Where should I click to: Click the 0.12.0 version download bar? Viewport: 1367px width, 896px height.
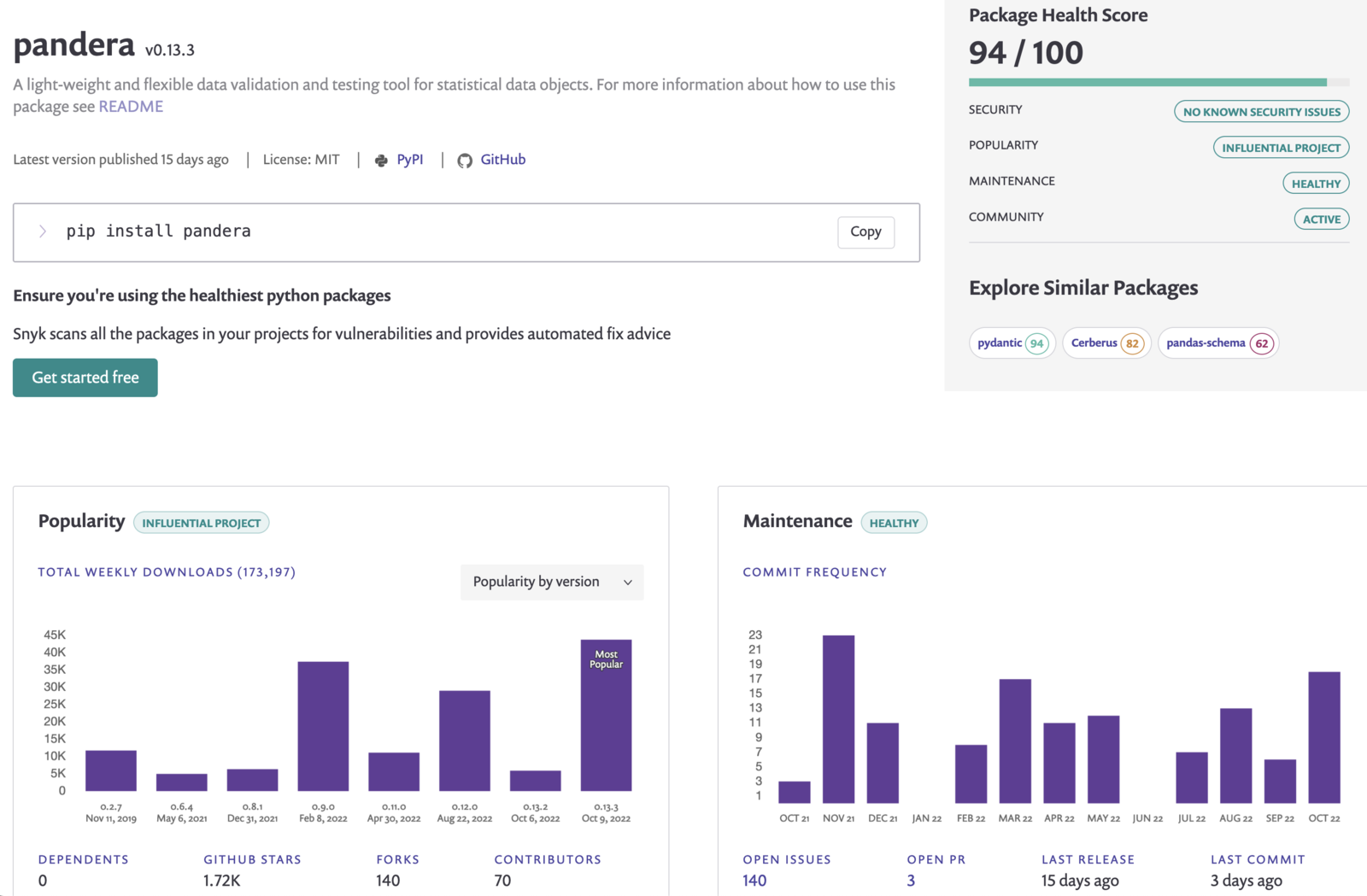pos(465,741)
